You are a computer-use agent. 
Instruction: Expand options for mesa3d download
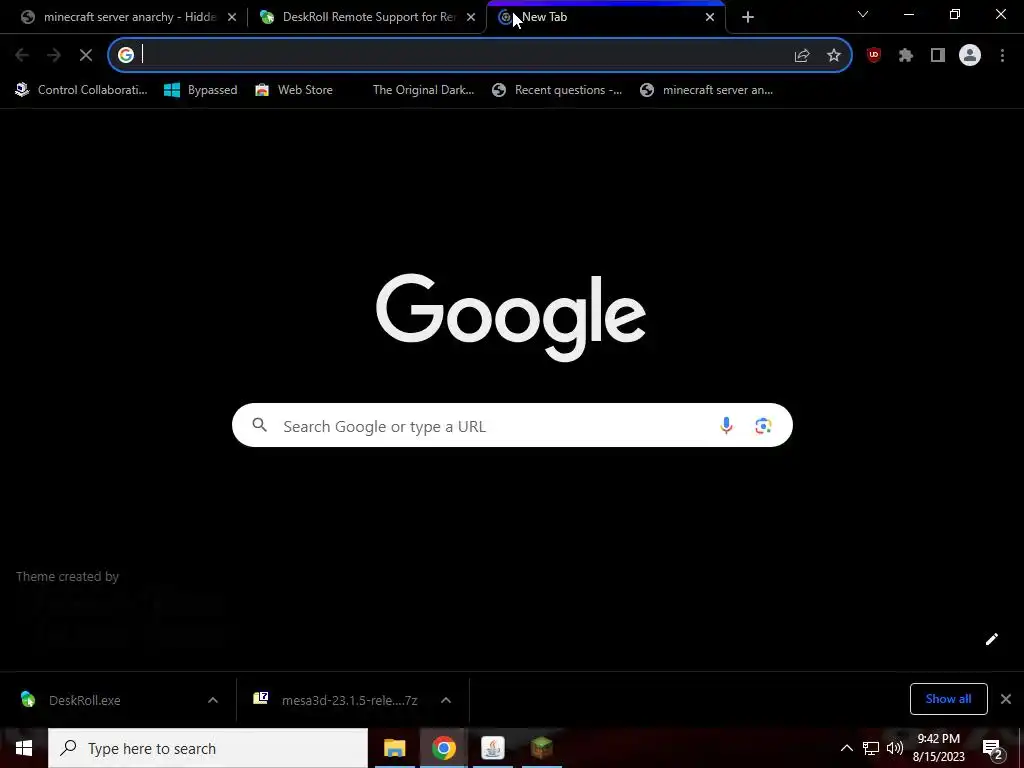pos(446,700)
